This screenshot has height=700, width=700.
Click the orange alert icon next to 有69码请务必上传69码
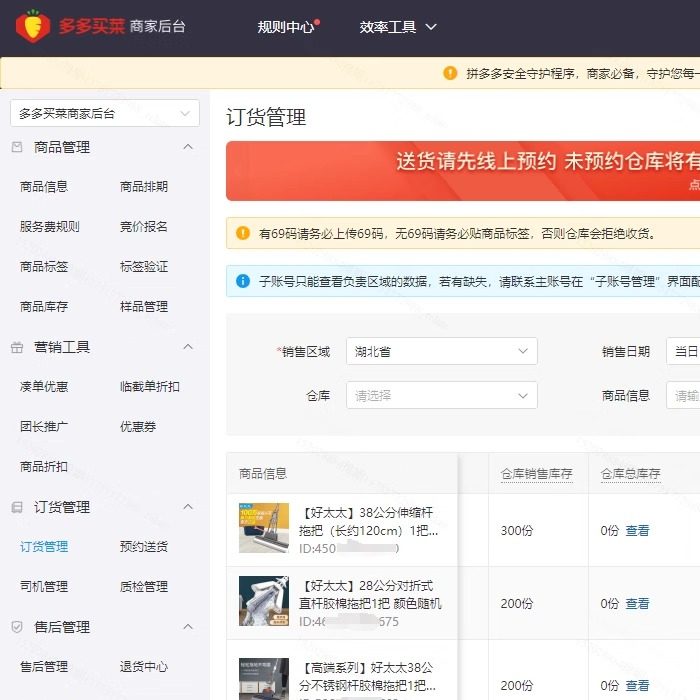[243, 233]
